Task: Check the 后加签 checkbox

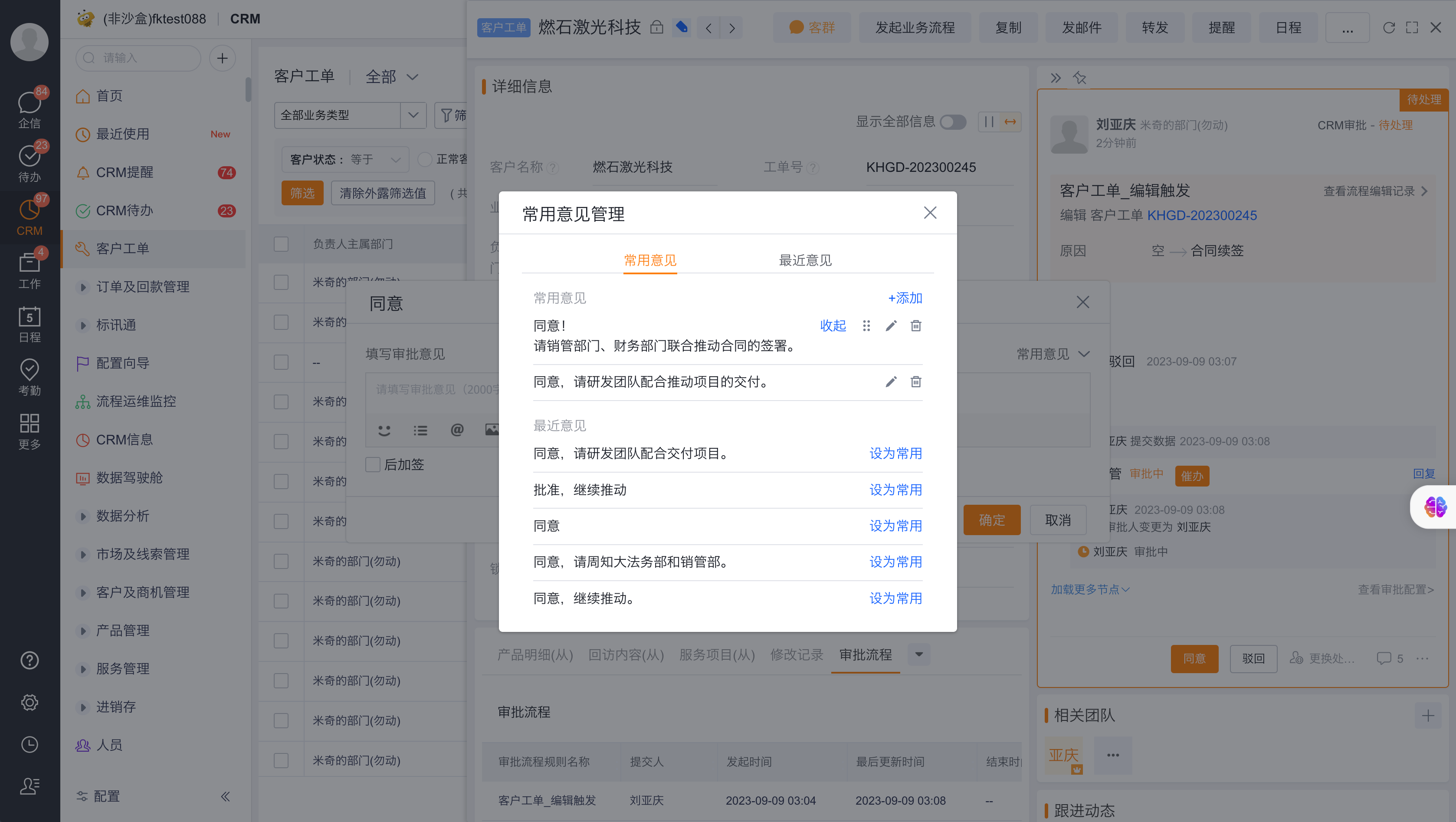Action: pos(373,464)
